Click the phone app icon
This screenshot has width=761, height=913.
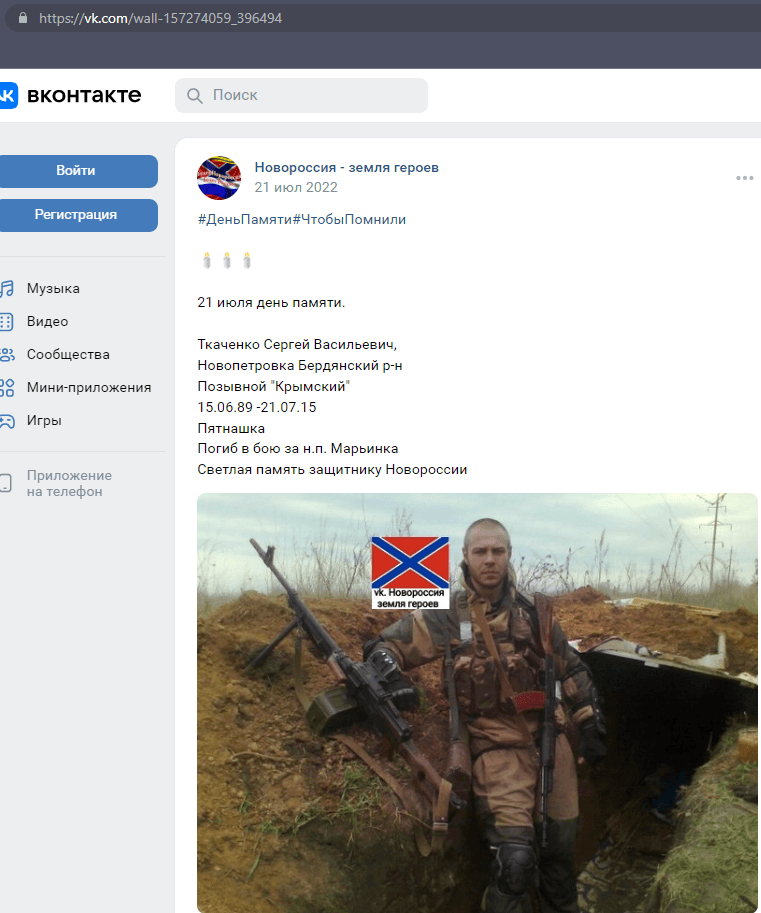(x=5, y=483)
